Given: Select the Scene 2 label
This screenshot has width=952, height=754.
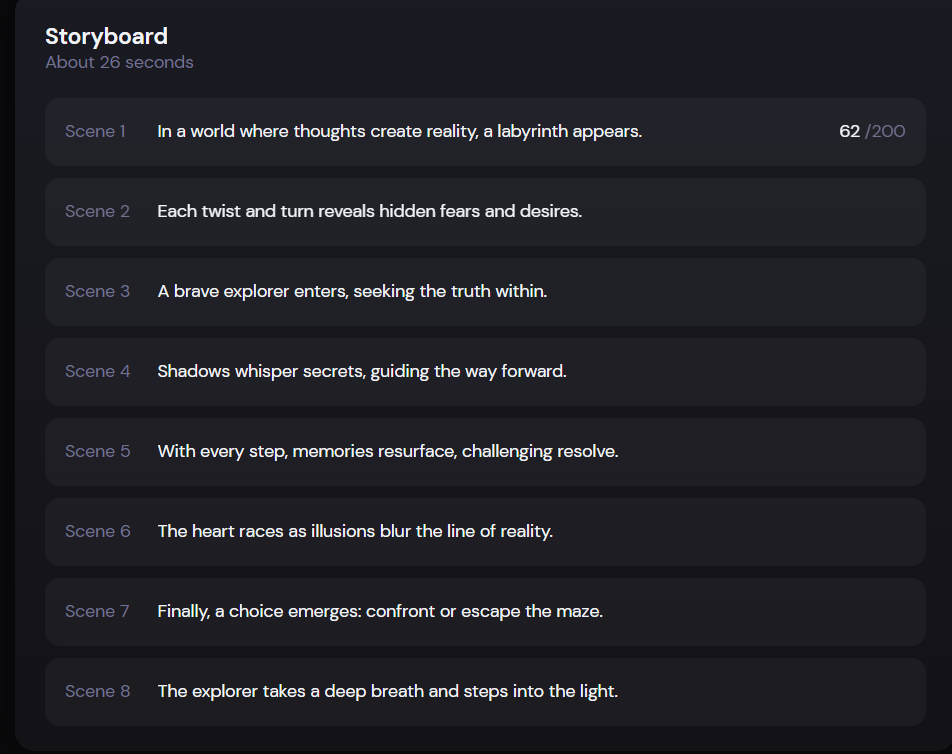Looking at the screenshot, I should [x=97, y=211].
